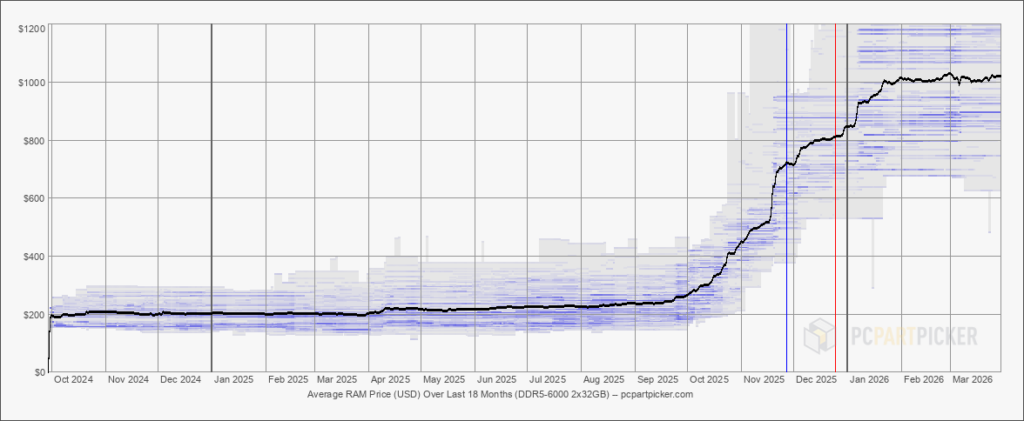This screenshot has height=421, width=1024.
Task: Click the $200 y-axis label
Action: point(35,315)
